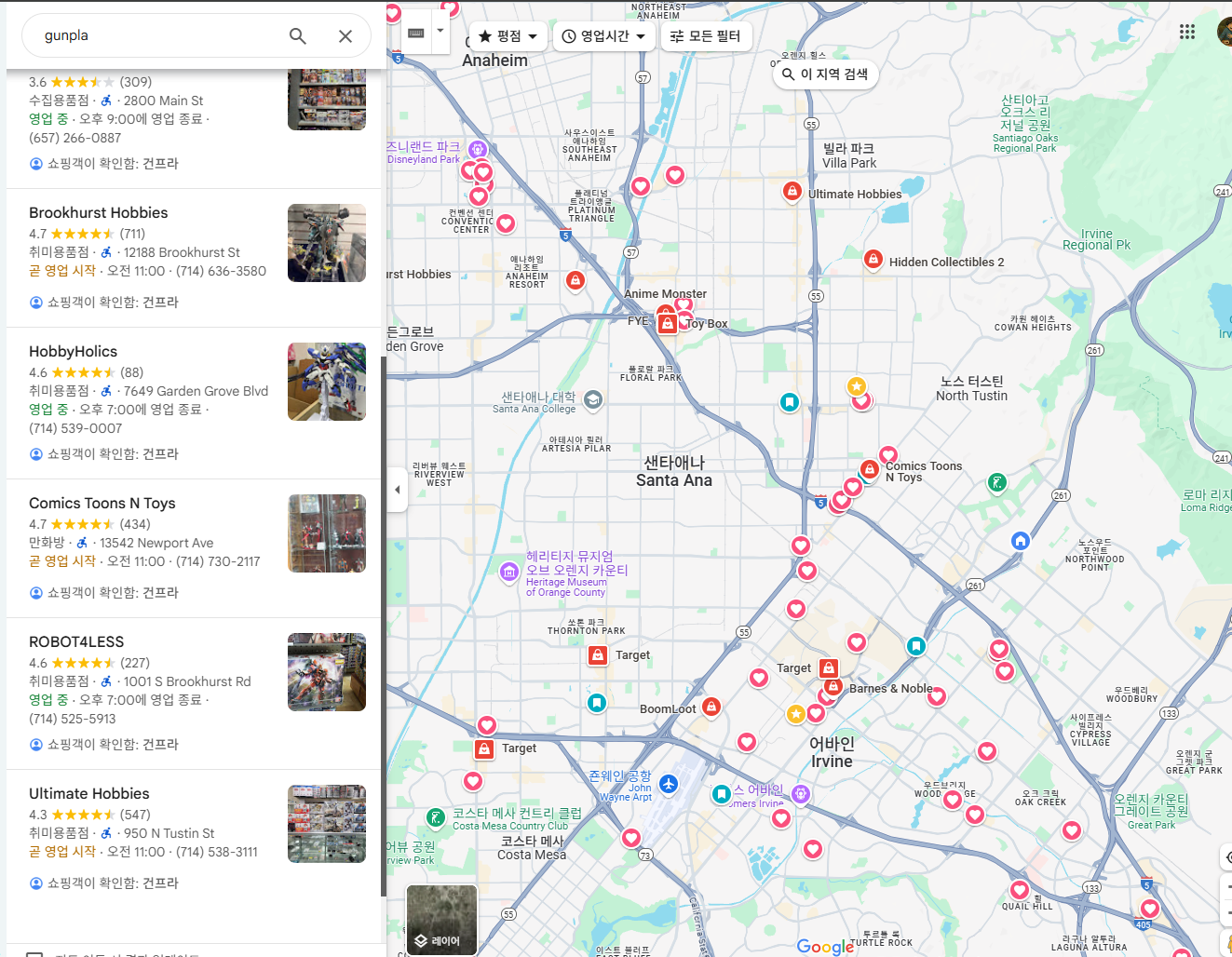The image size is (1232, 957).
Task: Click the teal bookmark pin near North Tustin
Action: click(790, 402)
